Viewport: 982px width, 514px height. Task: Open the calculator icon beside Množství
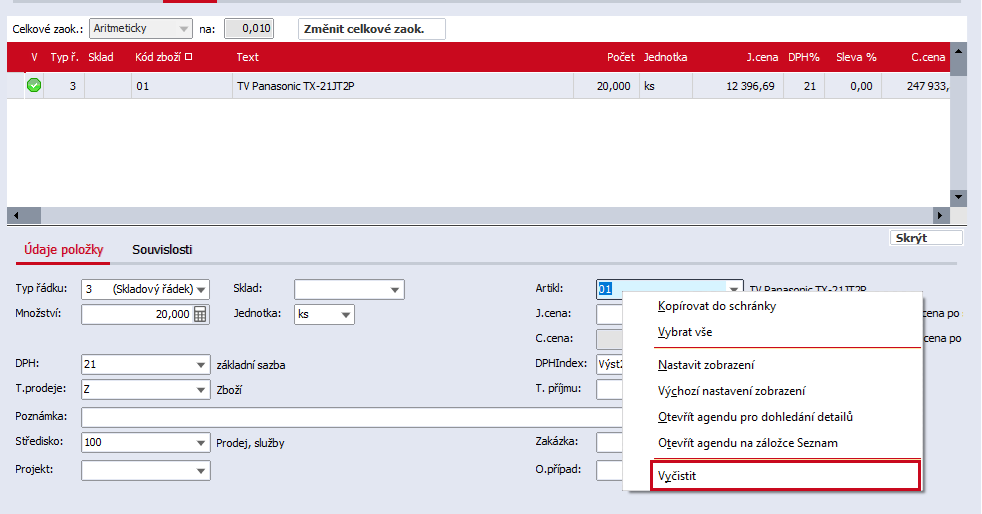[200, 314]
